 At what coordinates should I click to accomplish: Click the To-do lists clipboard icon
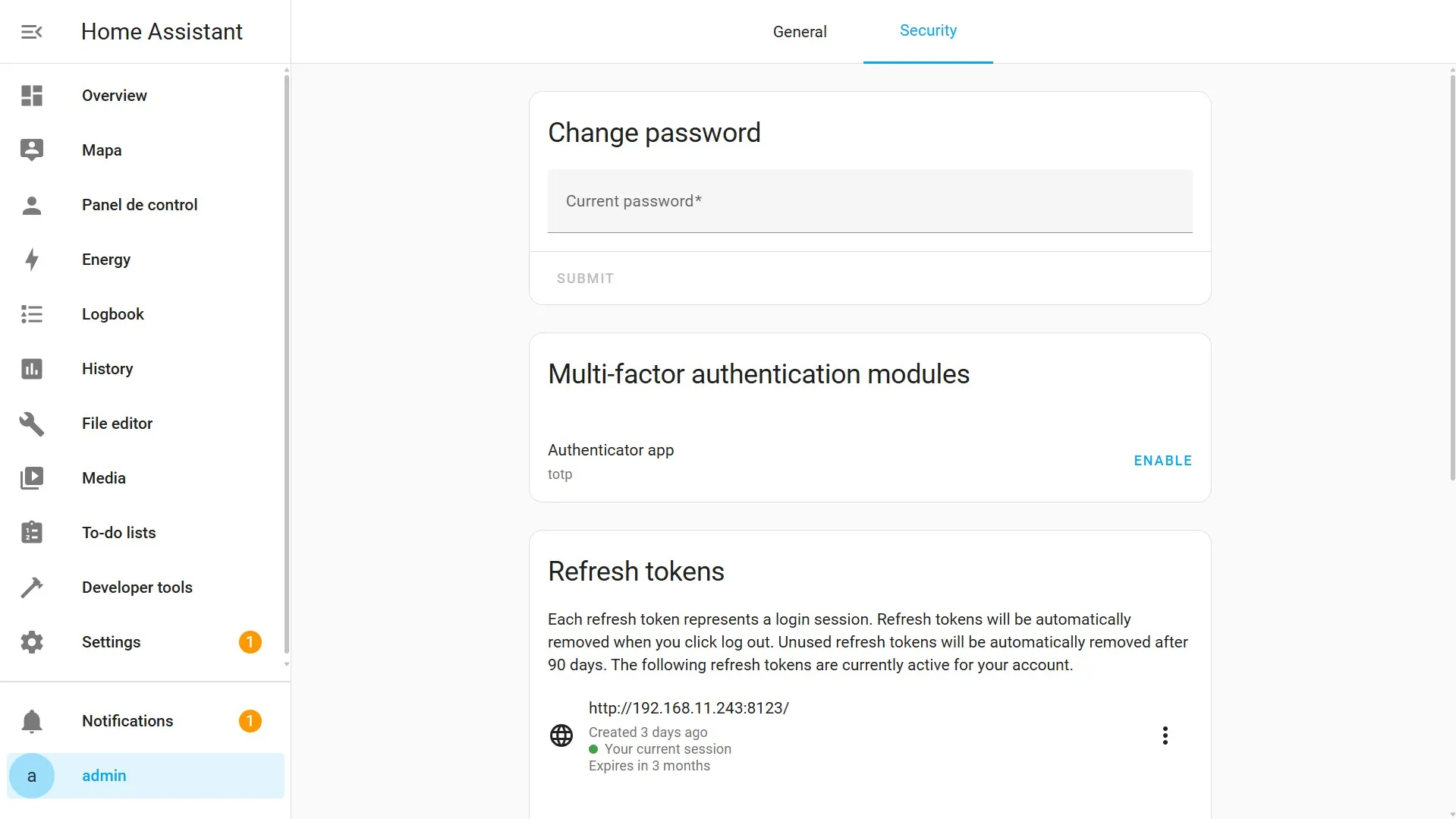pos(32,533)
